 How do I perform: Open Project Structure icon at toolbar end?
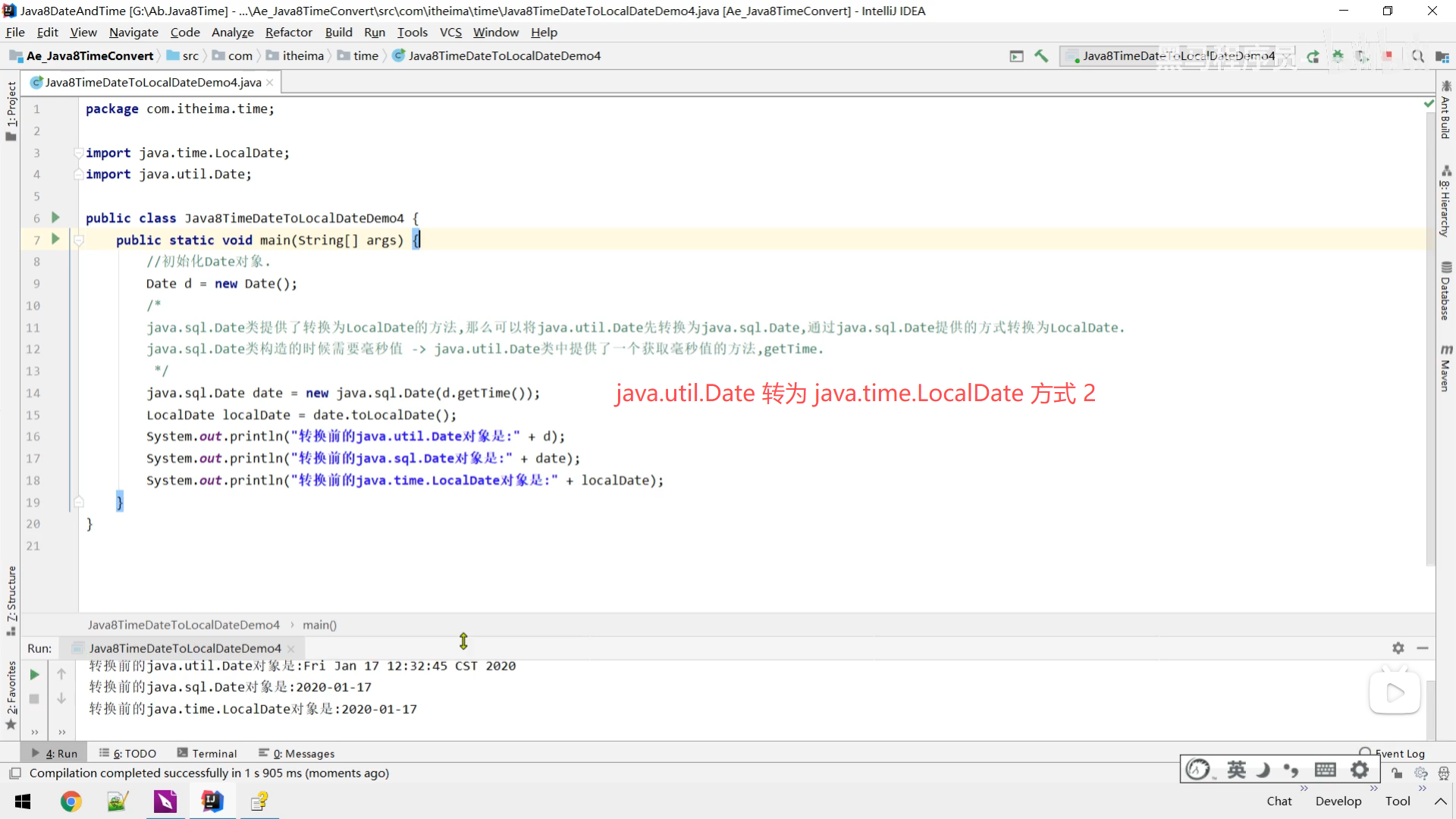pos(1442,56)
